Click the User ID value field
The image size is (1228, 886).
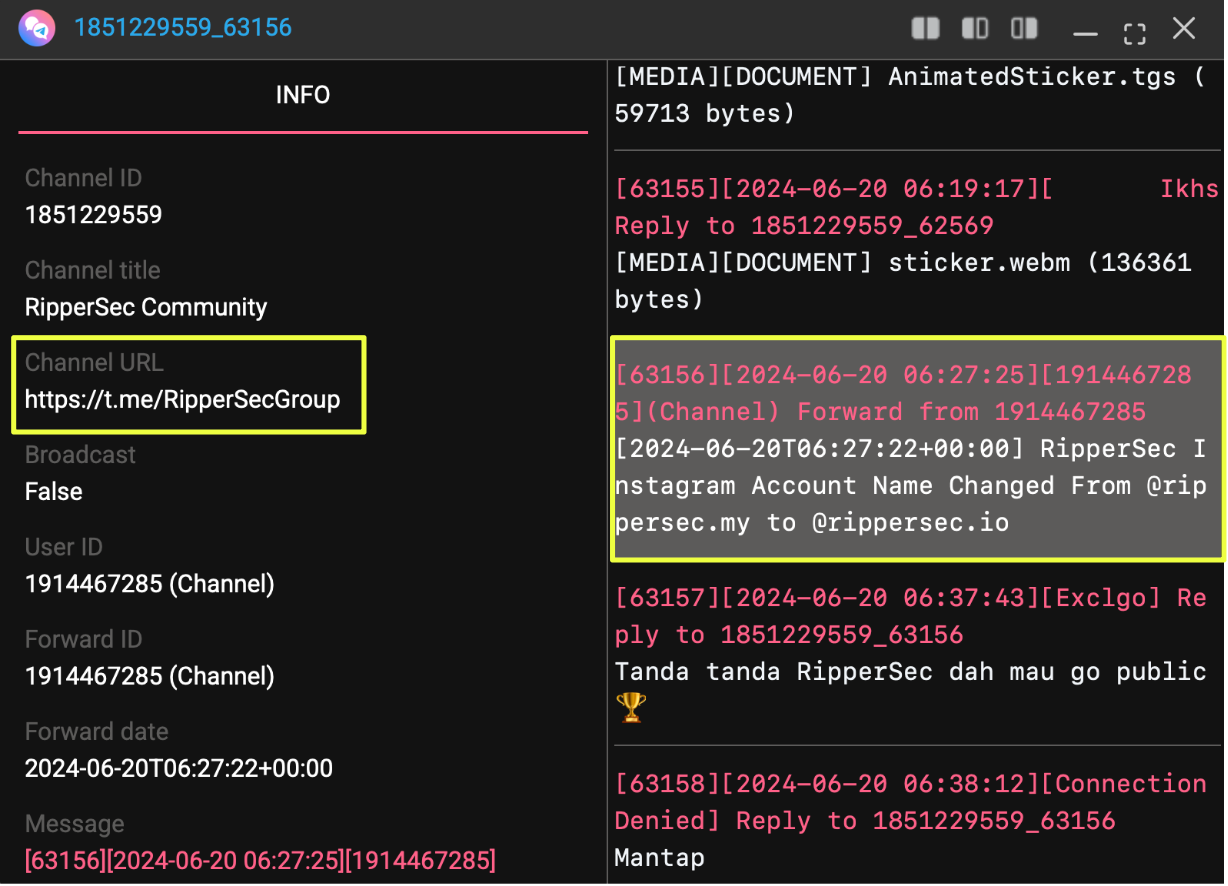(x=149, y=584)
